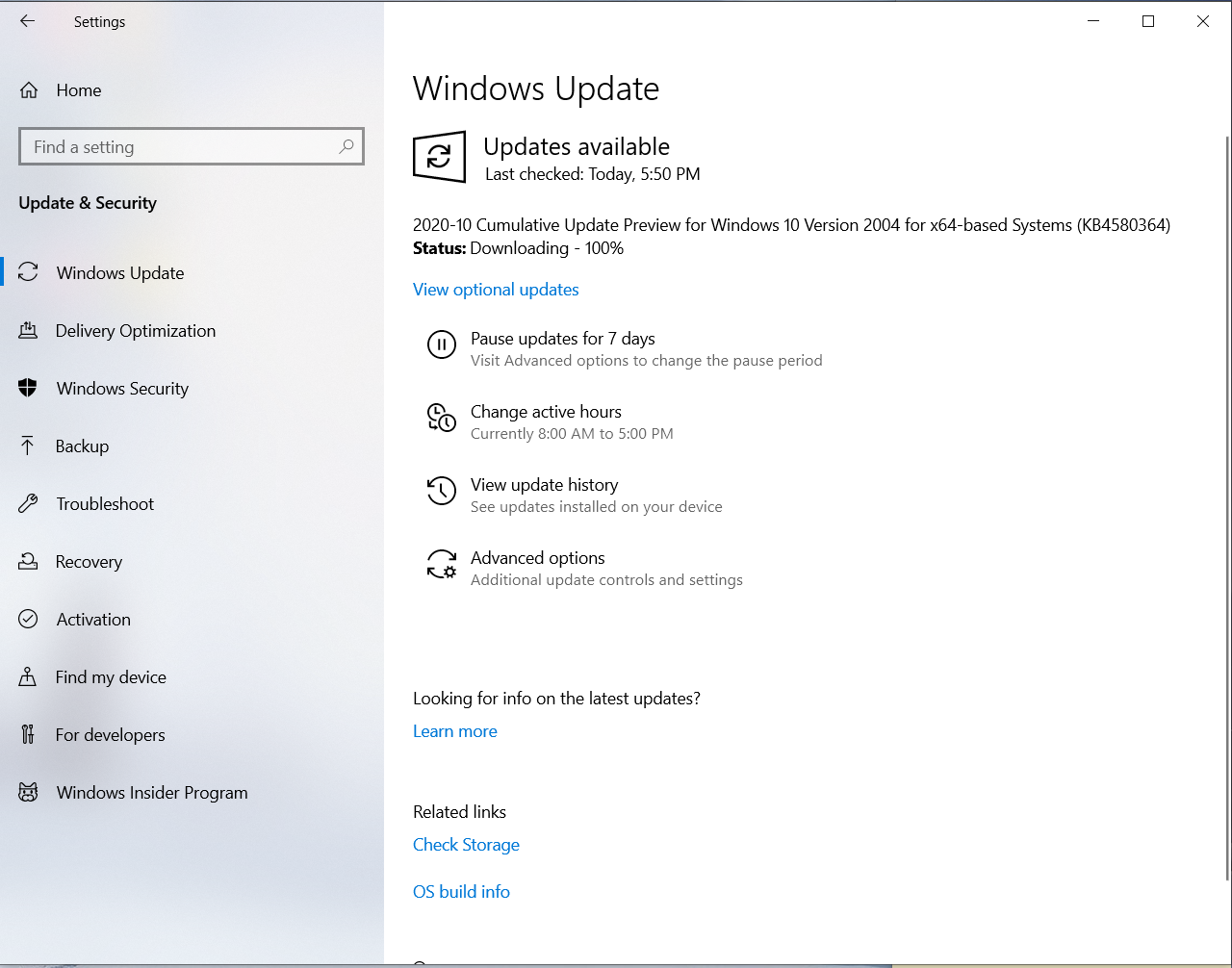The height and width of the screenshot is (968, 1232).
Task: Click the Update & Security heading
Action: [x=88, y=203]
